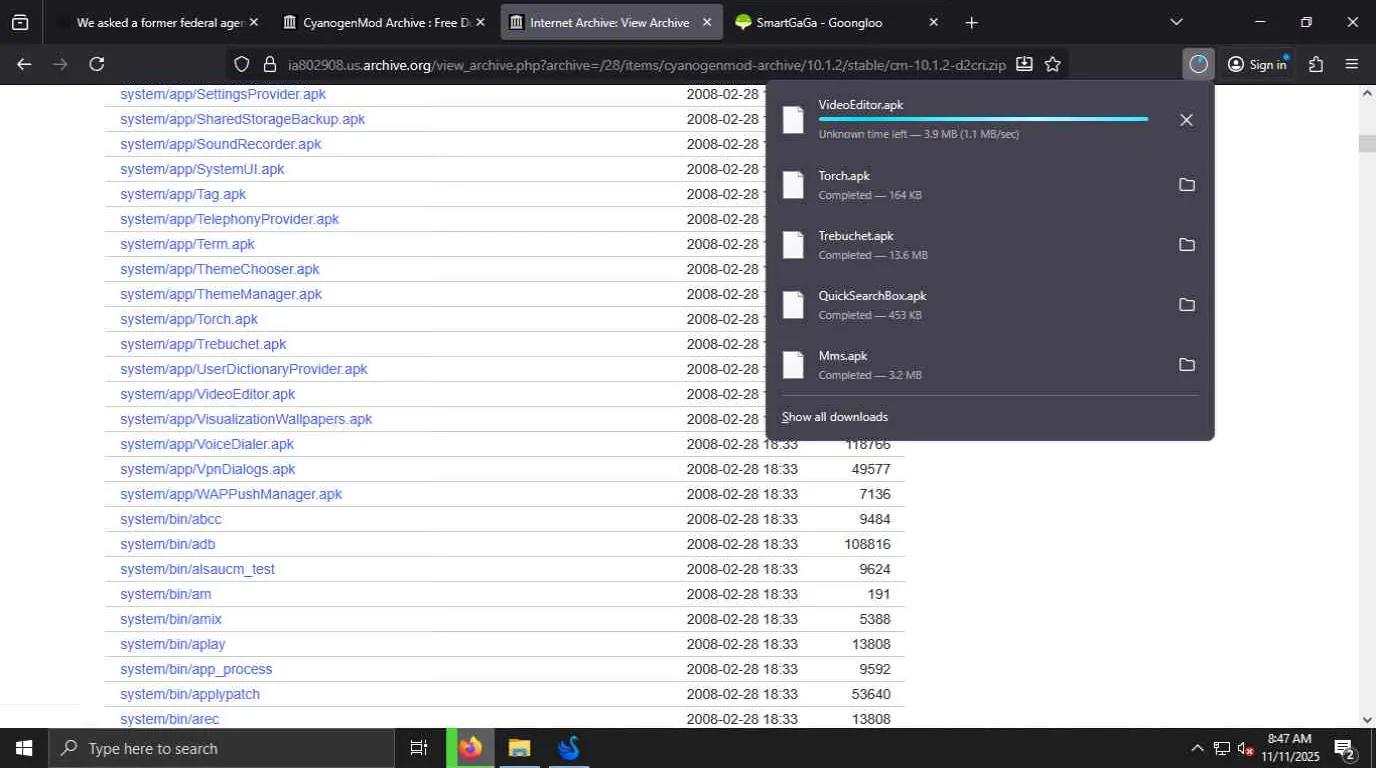The width and height of the screenshot is (1376, 768).
Task: Cancel the VideoEditor.apk download
Action: pyautogui.click(x=1186, y=120)
